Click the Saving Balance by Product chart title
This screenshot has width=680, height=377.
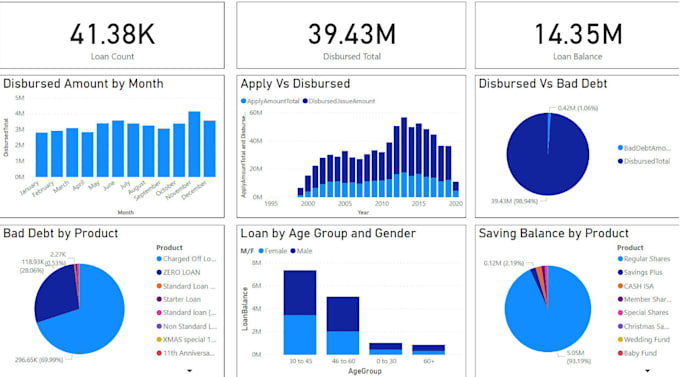(554, 233)
